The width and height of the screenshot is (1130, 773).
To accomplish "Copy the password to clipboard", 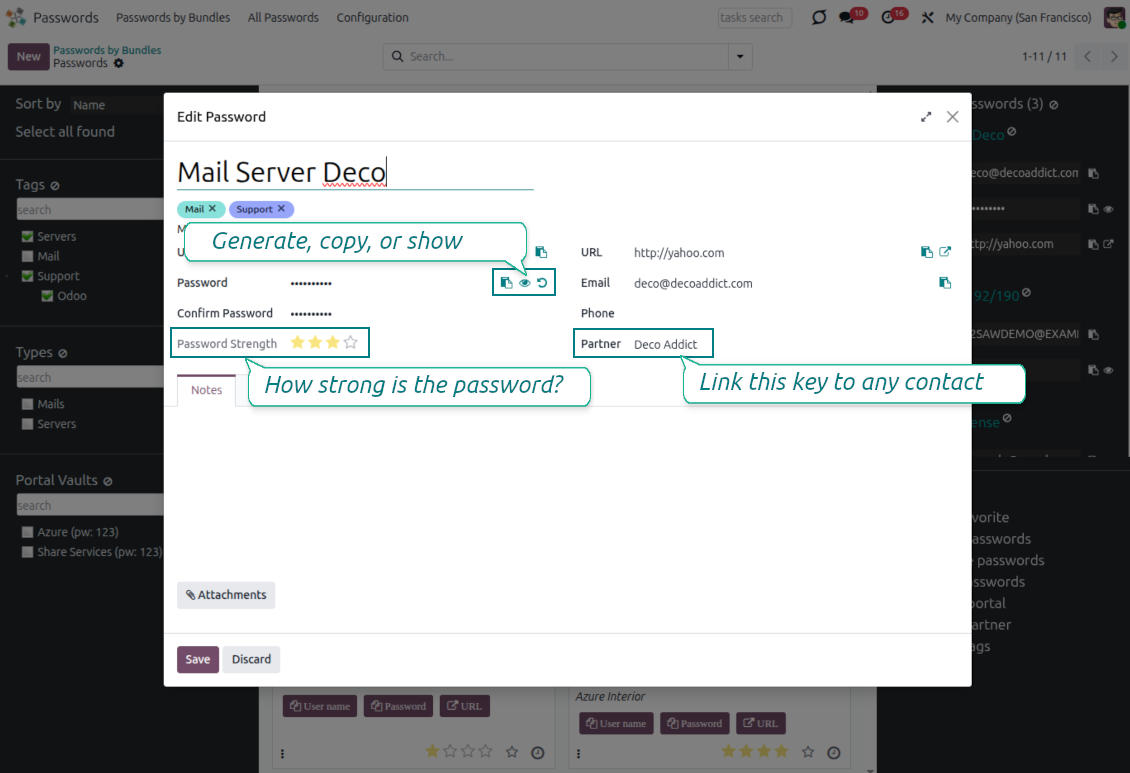I will (x=507, y=283).
